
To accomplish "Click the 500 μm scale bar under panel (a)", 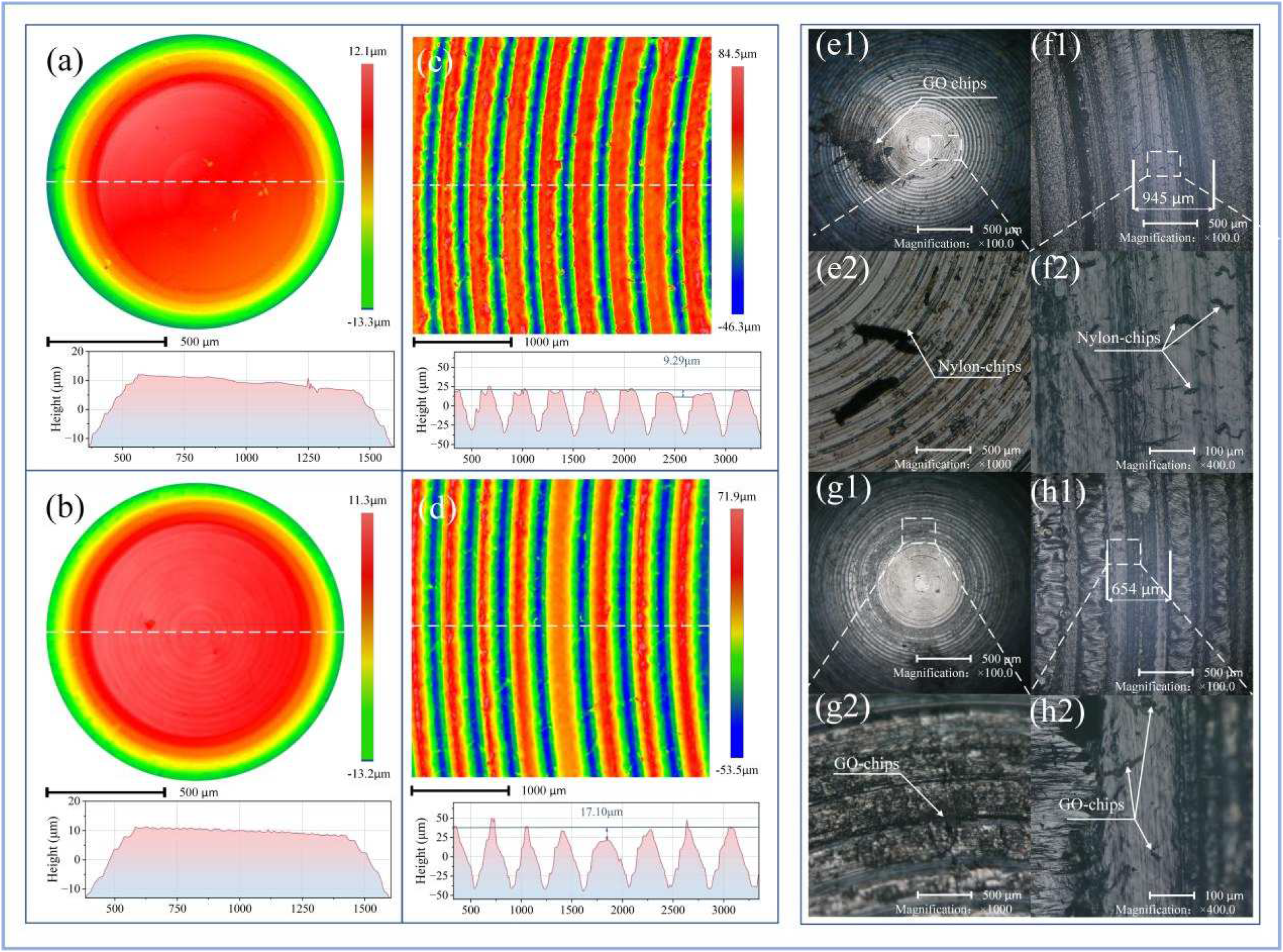I will (107, 342).
